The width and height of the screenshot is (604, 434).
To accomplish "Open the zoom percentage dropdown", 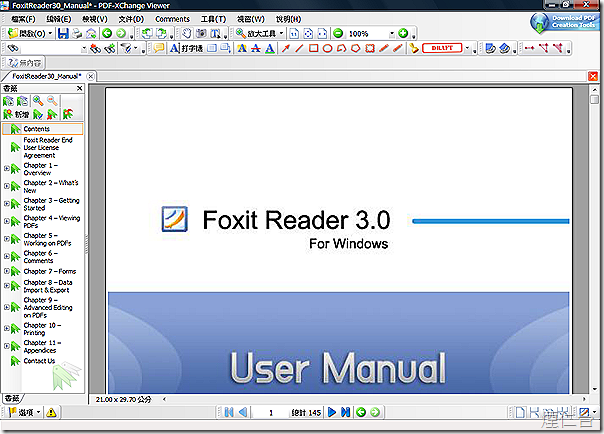I will pyautogui.click(x=392, y=34).
